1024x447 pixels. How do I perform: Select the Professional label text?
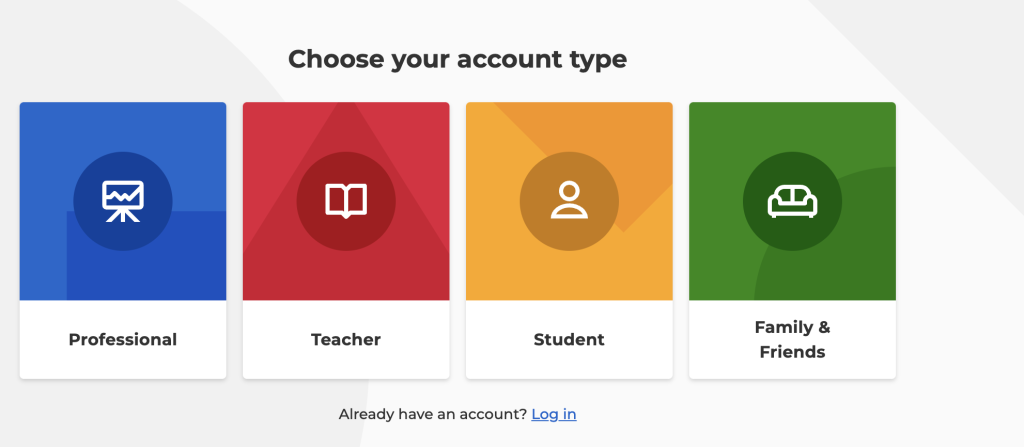tap(123, 340)
